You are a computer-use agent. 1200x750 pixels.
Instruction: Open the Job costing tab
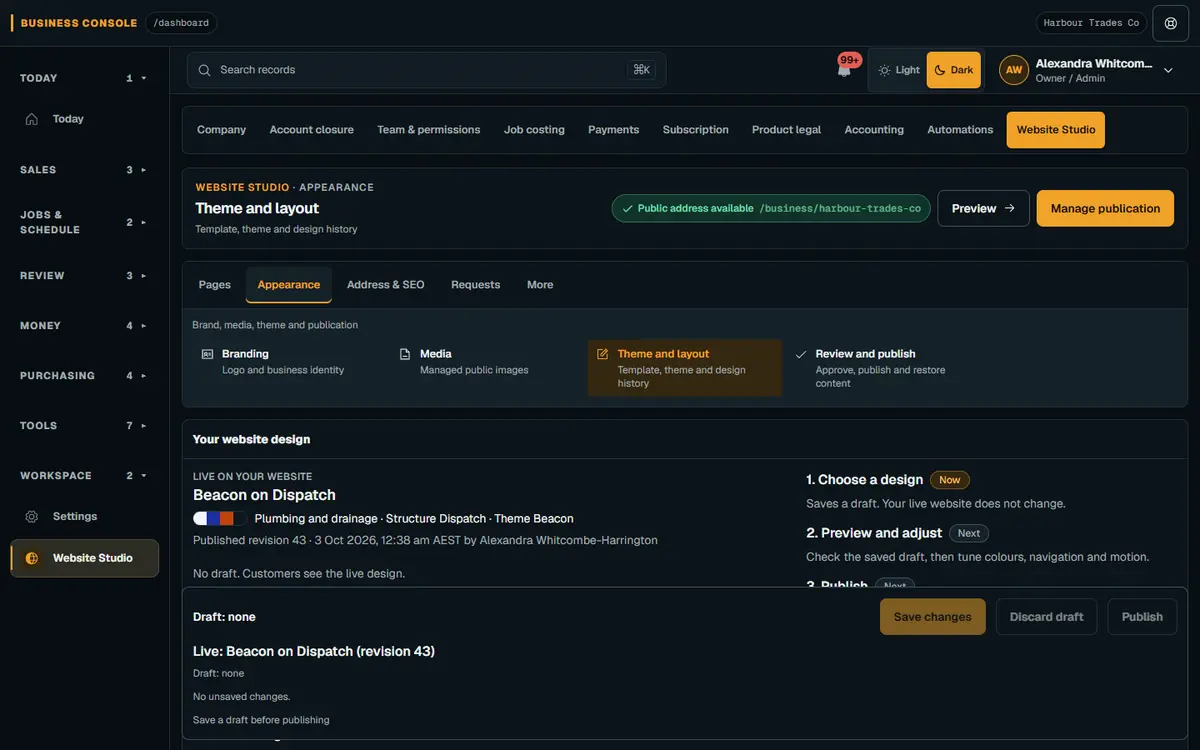click(534, 130)
